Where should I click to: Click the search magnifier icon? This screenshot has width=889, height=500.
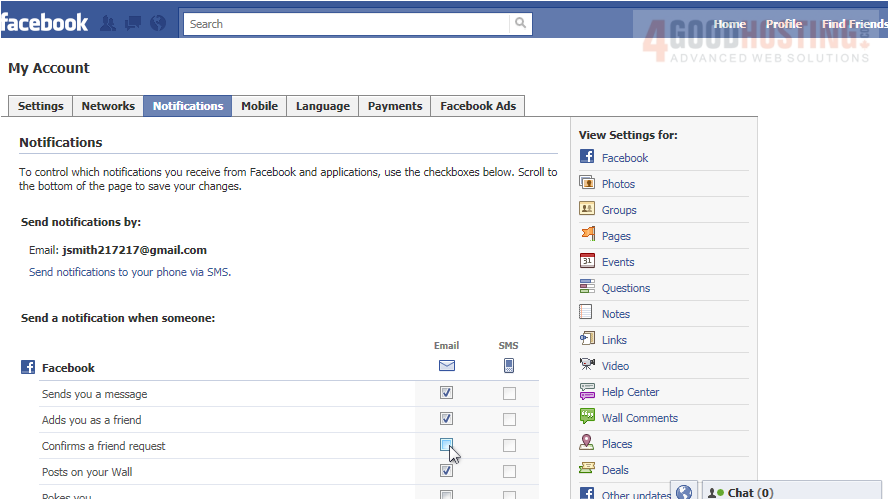click(x=521, y=24)
